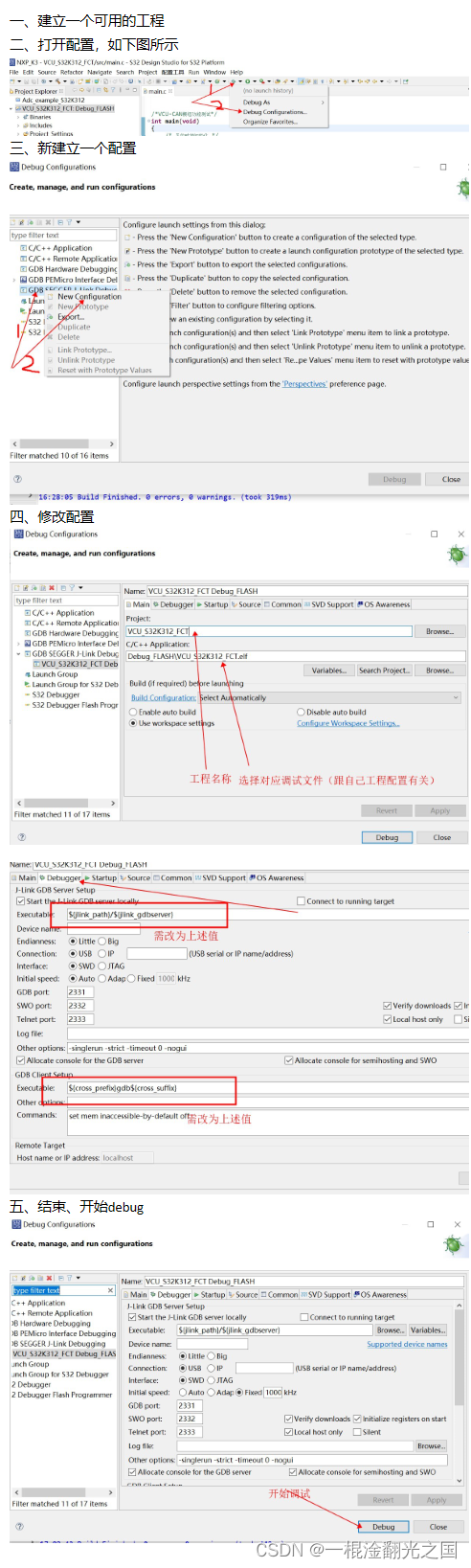
Task: Switch to the OS Awareness tab in step-four dialog
Action: pos(383,604)
